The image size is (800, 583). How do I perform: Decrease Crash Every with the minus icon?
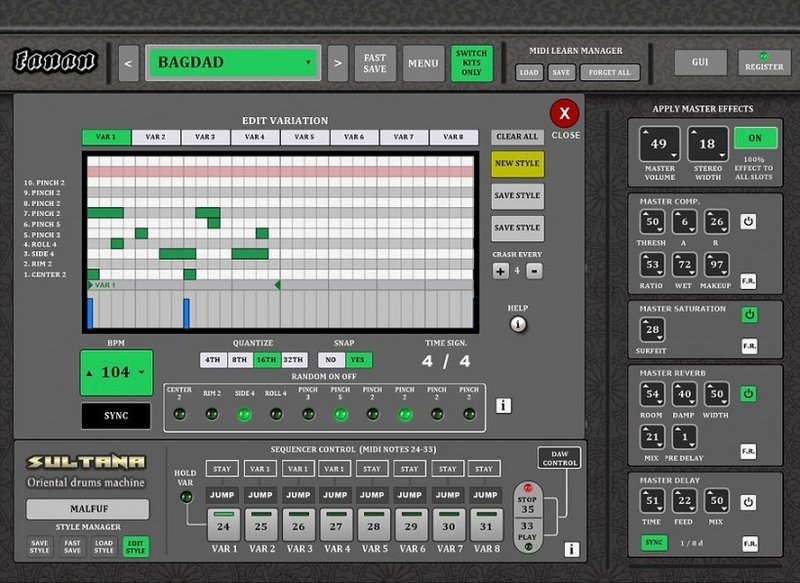point(534,271)
